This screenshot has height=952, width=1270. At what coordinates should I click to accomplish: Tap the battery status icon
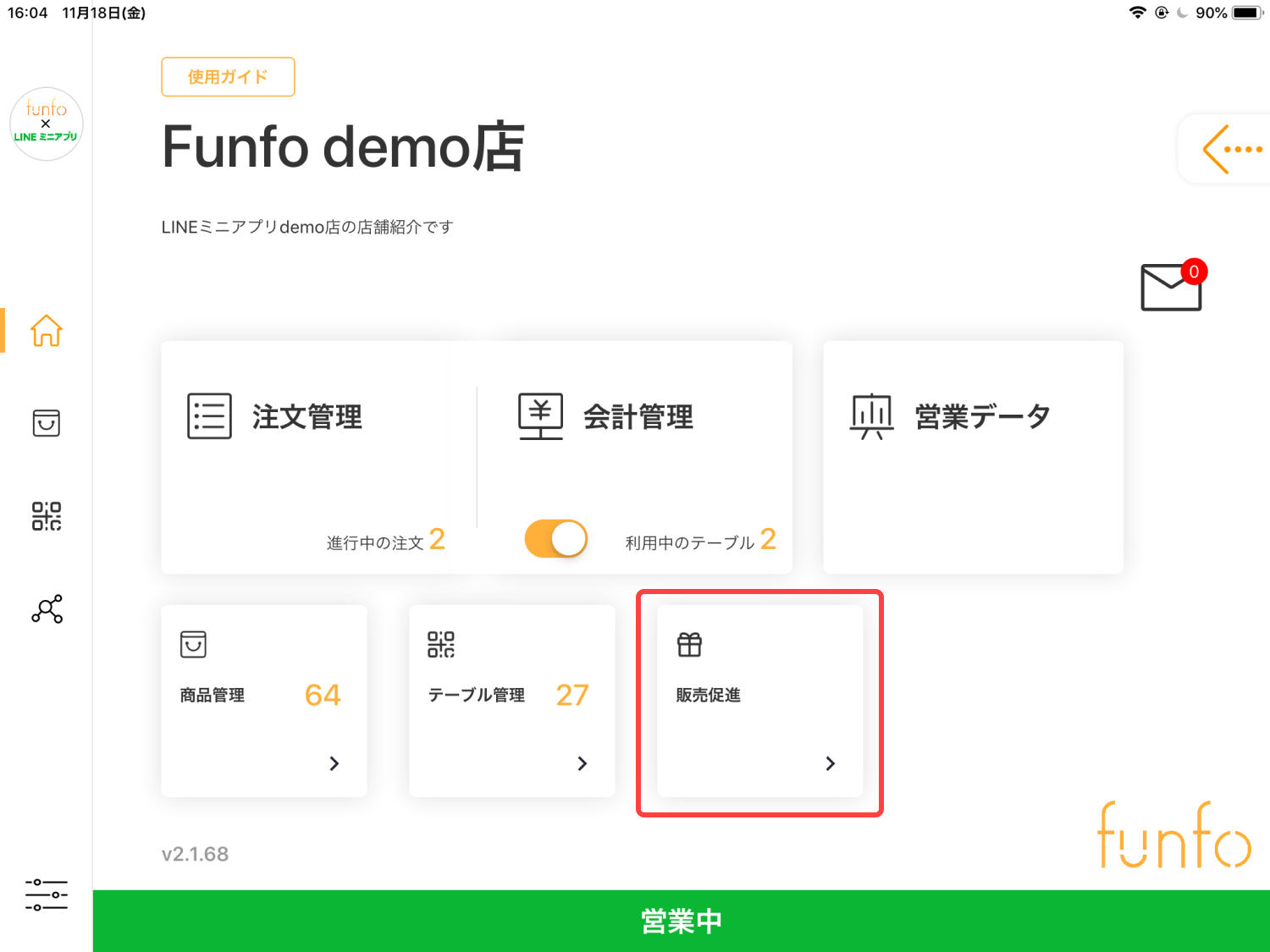pos(1249,13)
